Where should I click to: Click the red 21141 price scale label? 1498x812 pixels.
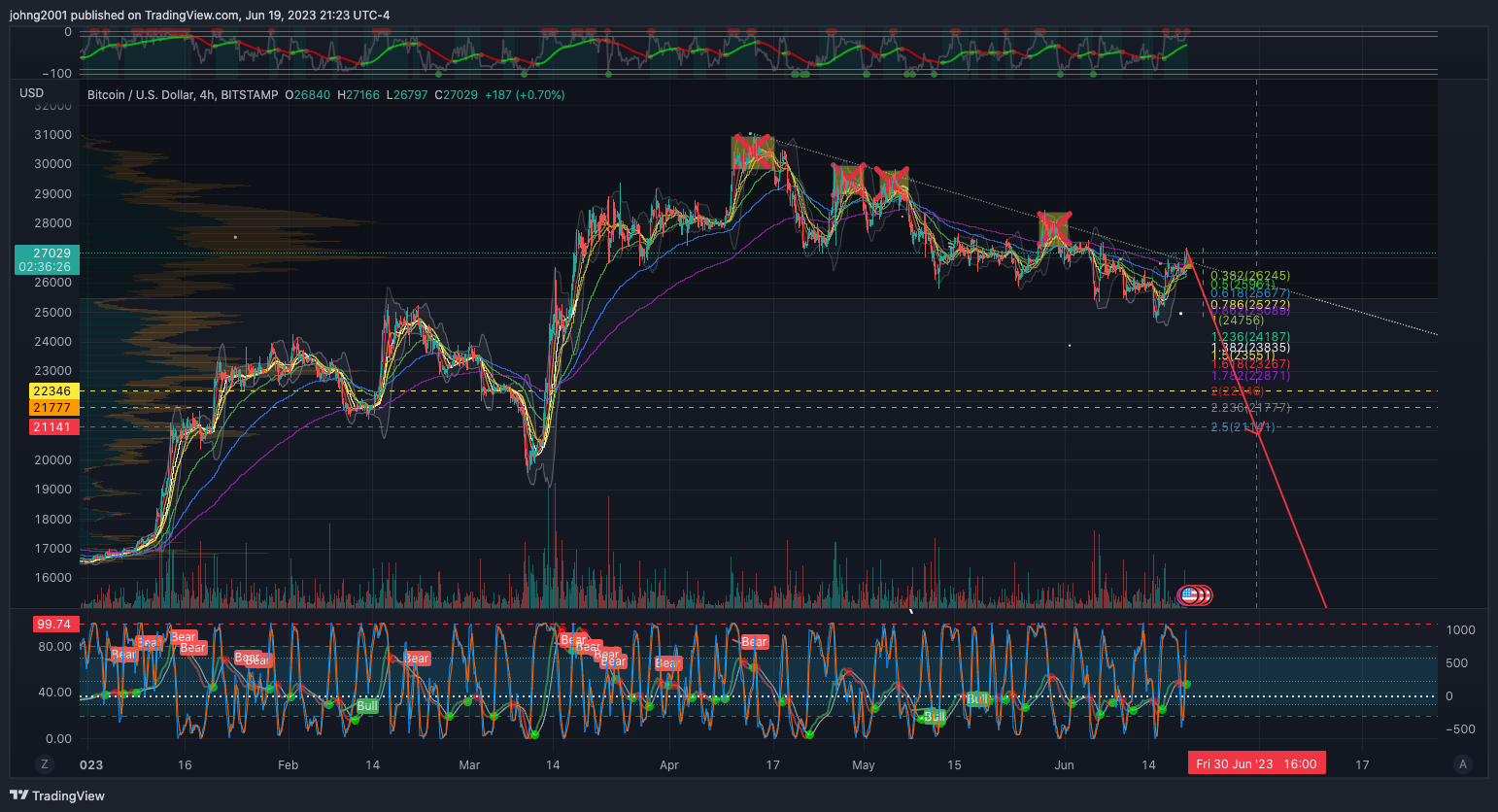(52, 427)
